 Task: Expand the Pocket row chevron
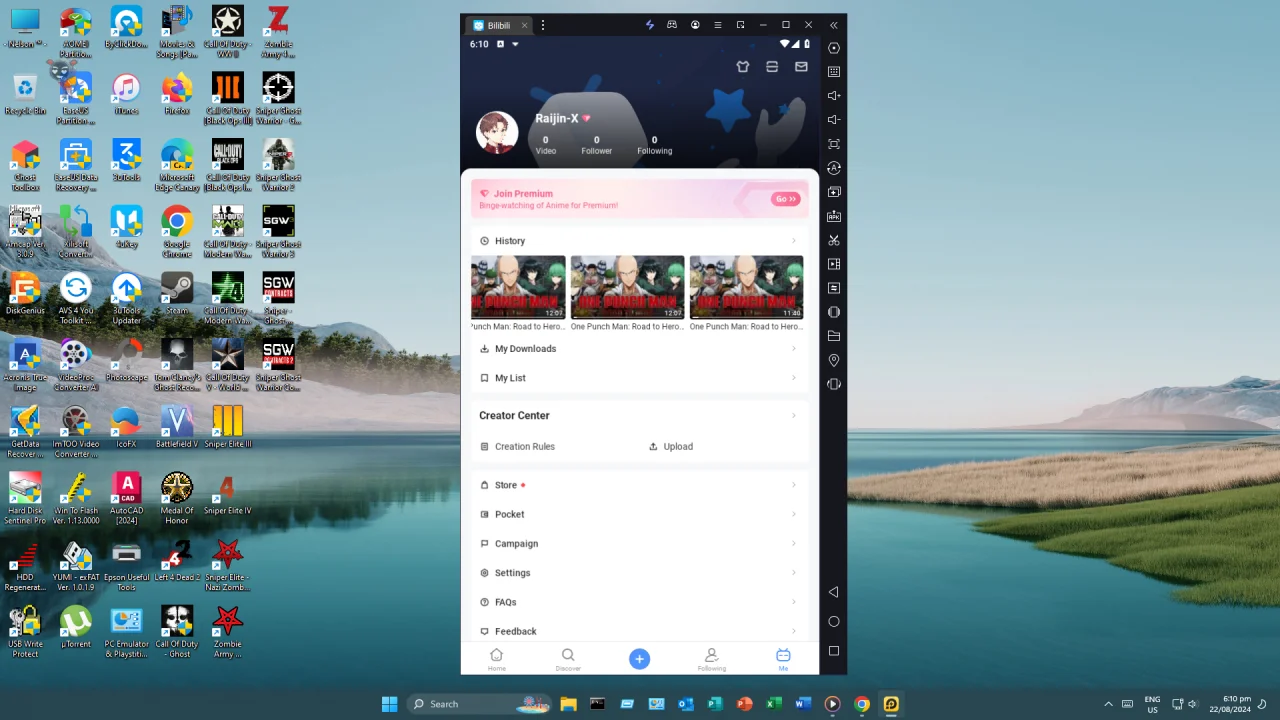click(794, 514)
